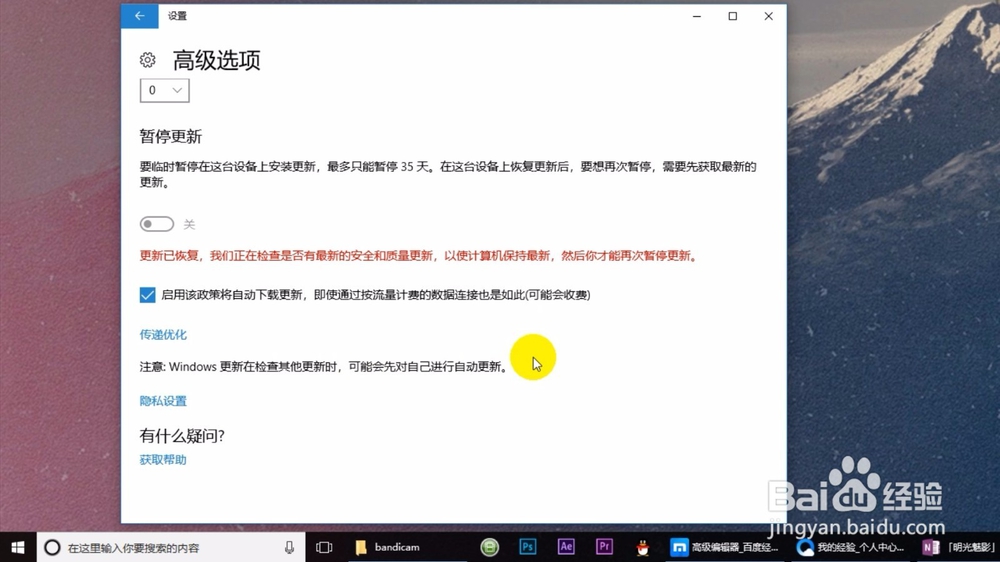
Task: Click the 有什么疑问? heading
Action: (x=182, y=436)
